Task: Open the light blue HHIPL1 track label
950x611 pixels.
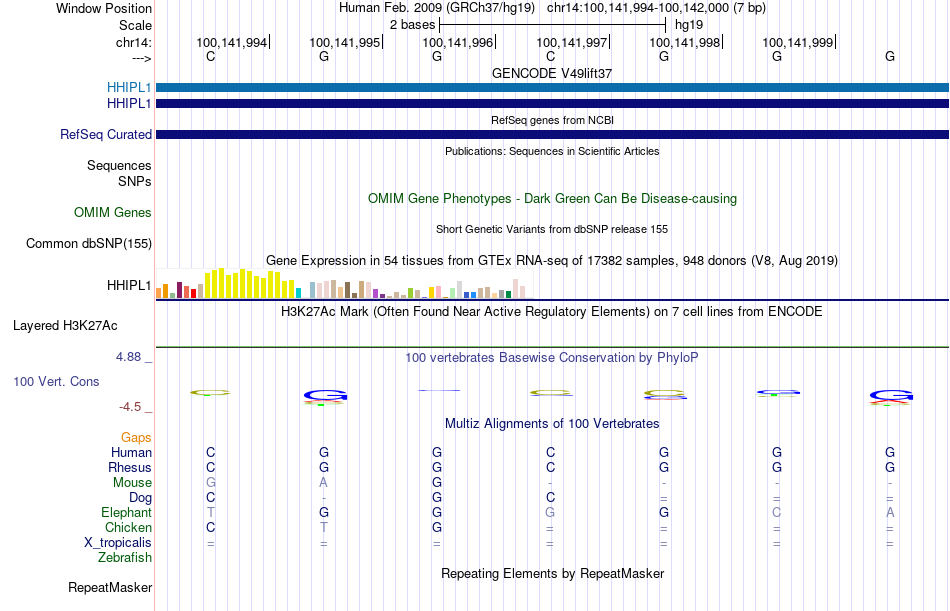Action: tap(129, 87)
